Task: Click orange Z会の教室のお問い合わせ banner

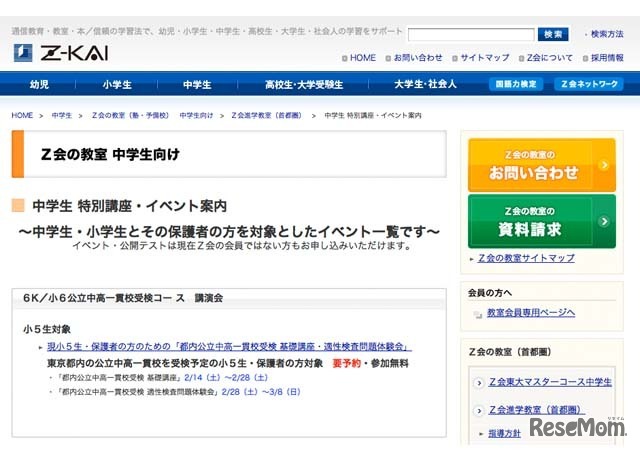Action: 542,165
